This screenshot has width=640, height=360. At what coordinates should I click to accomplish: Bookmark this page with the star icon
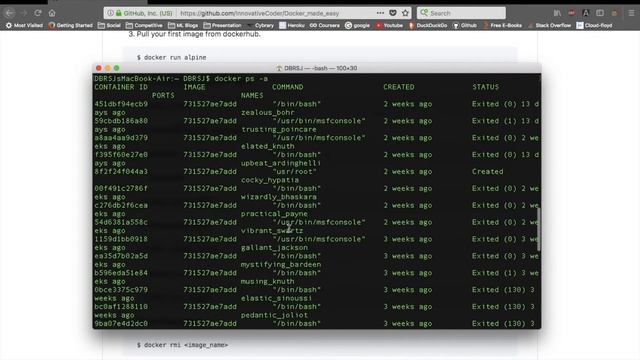405,13
